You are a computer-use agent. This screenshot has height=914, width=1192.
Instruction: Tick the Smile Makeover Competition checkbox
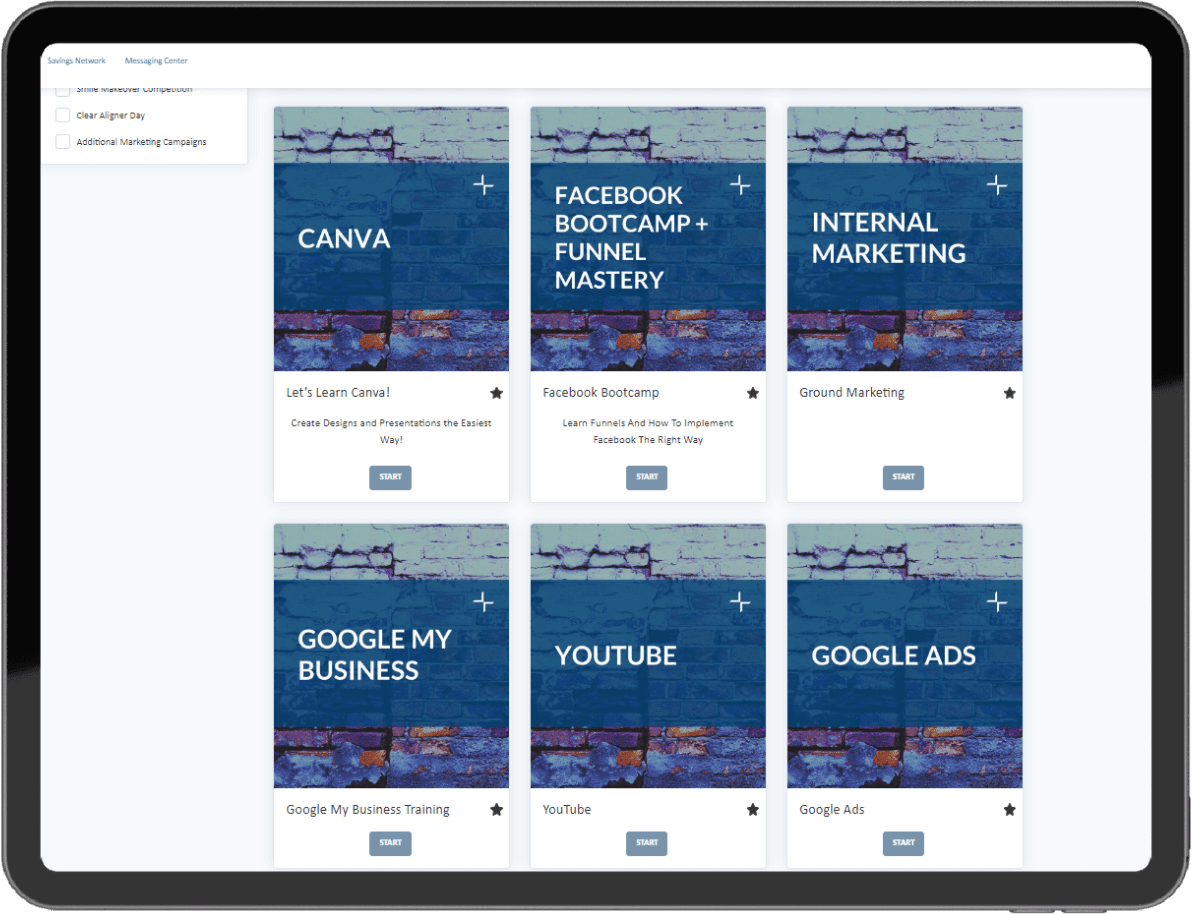coord(63,90)
